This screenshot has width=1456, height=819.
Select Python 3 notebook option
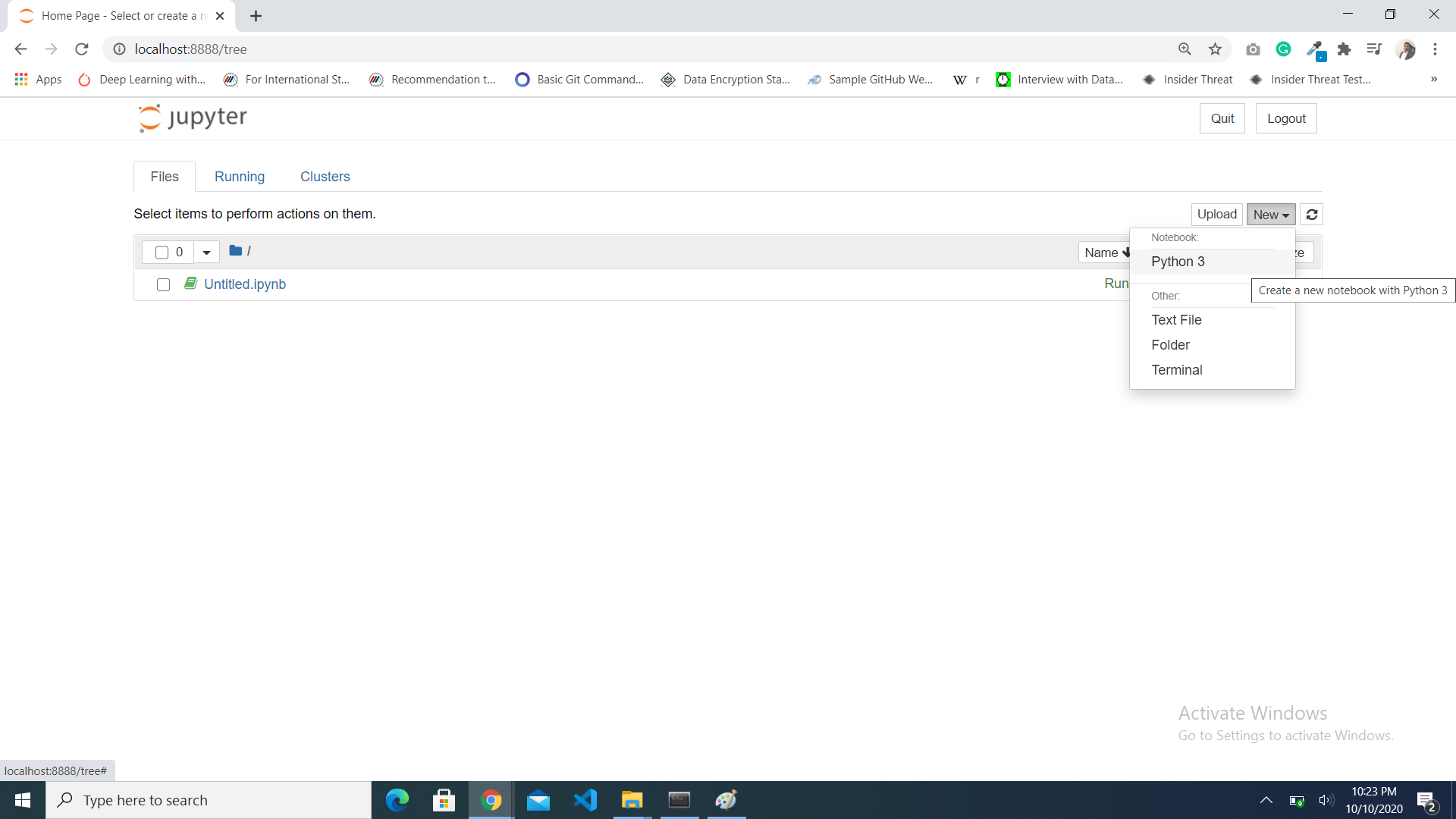(x=1178, y=261)
